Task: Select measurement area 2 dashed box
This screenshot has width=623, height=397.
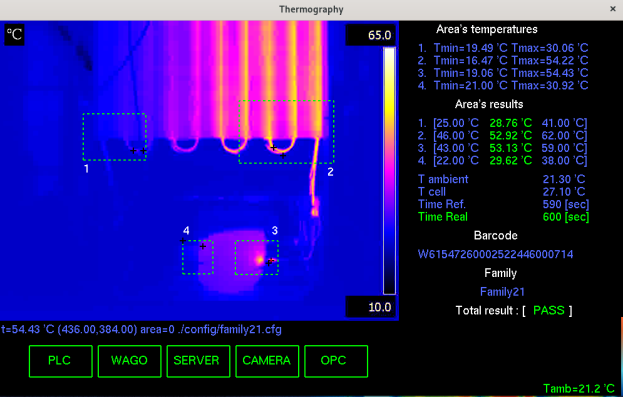Action: click(x=286, y=132)
